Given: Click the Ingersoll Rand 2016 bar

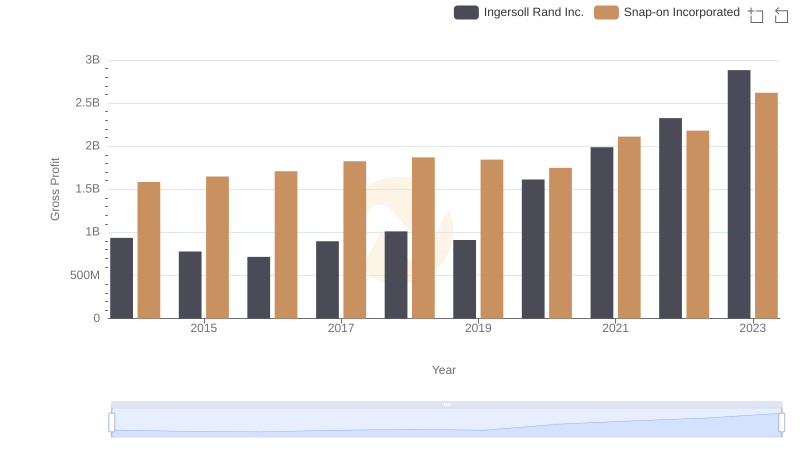Looking at the screenshot, I should click(x=259, y=288).
